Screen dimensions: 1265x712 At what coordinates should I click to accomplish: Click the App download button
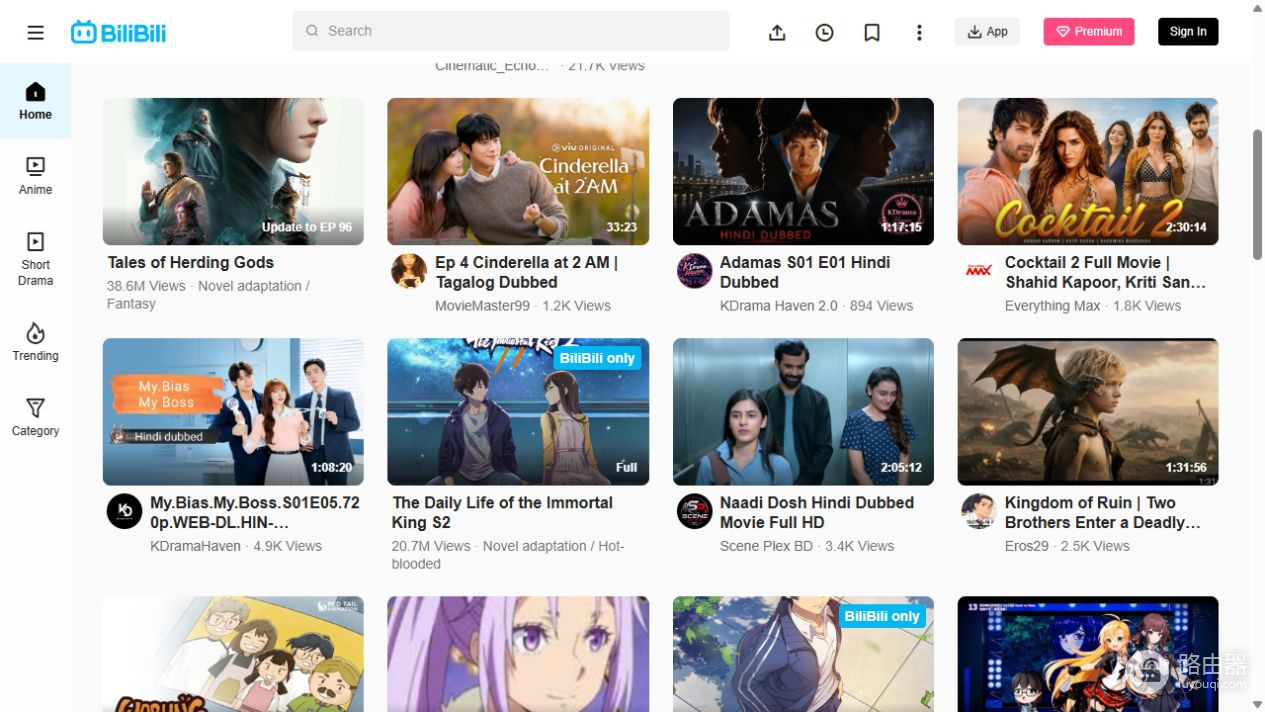point(987,32)
